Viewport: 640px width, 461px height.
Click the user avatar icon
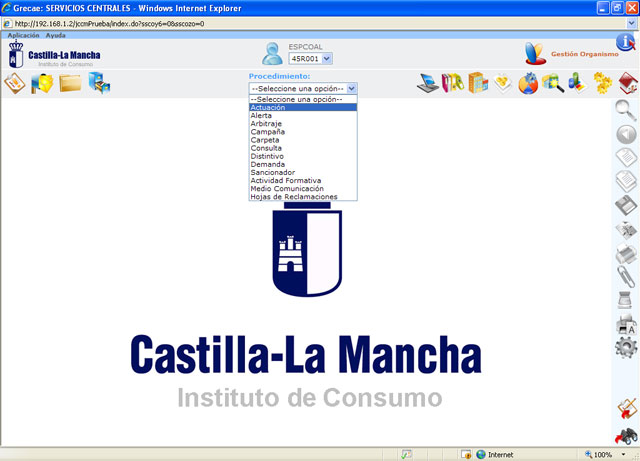click(x=272, y=54)
